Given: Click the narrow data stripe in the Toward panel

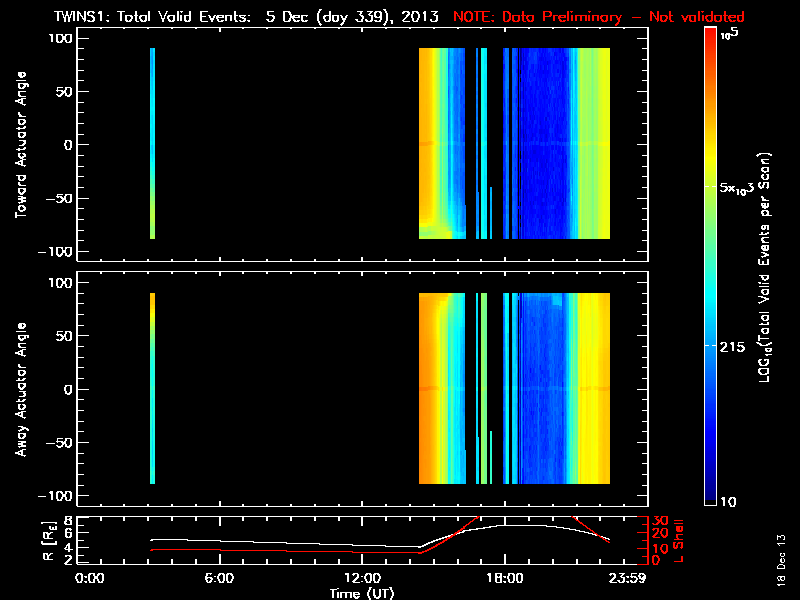Looking at the screenshot, I should pyautogui.click(x=153, y=143).
